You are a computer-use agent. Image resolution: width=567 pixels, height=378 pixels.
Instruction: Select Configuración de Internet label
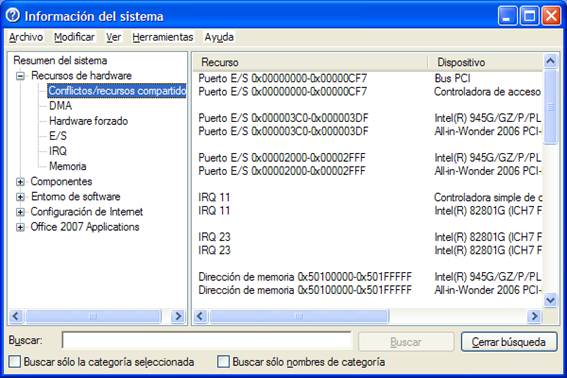[87, 212]
